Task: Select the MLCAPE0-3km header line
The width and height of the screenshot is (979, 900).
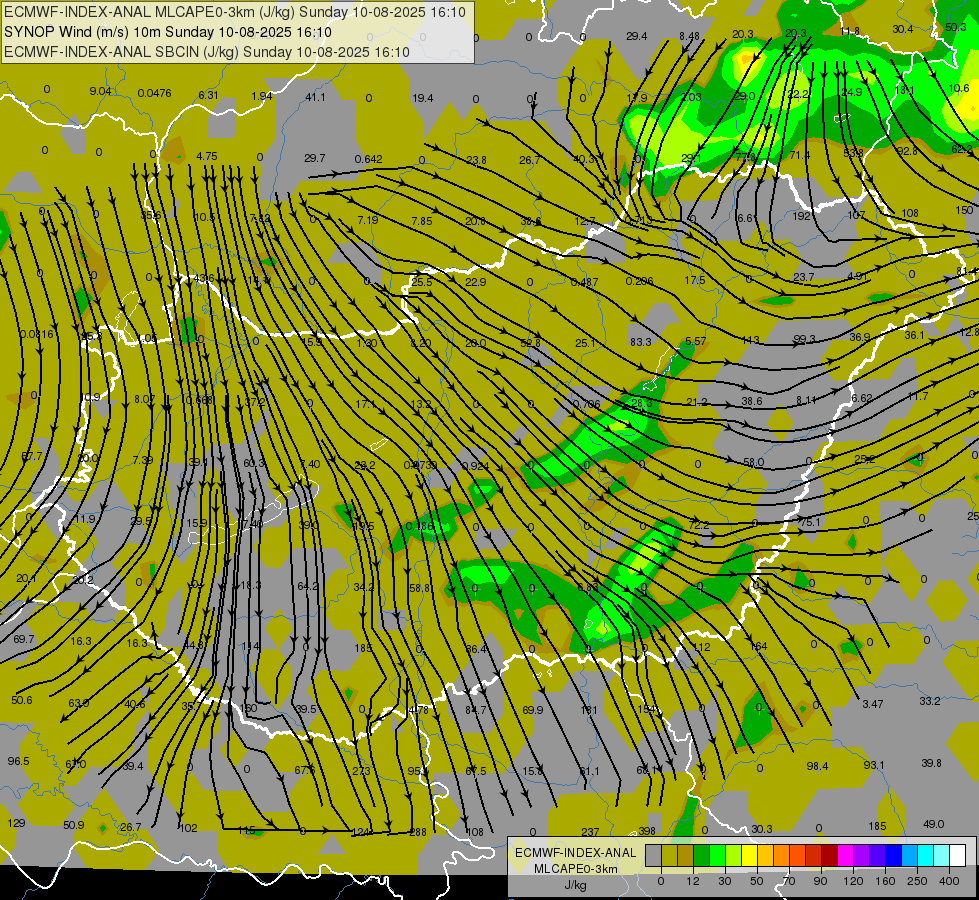Action: tap(234, 12)
